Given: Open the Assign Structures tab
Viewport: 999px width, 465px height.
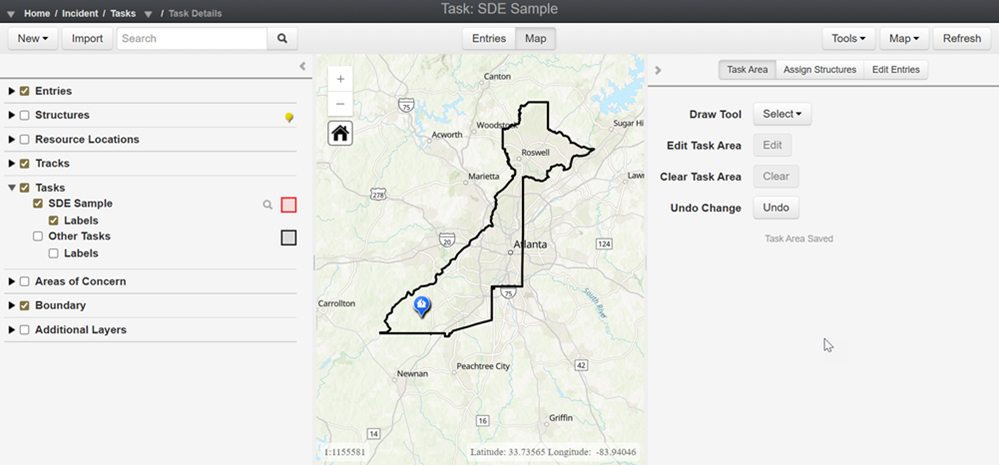Looking at the screenshot, I should coord(820,70).
